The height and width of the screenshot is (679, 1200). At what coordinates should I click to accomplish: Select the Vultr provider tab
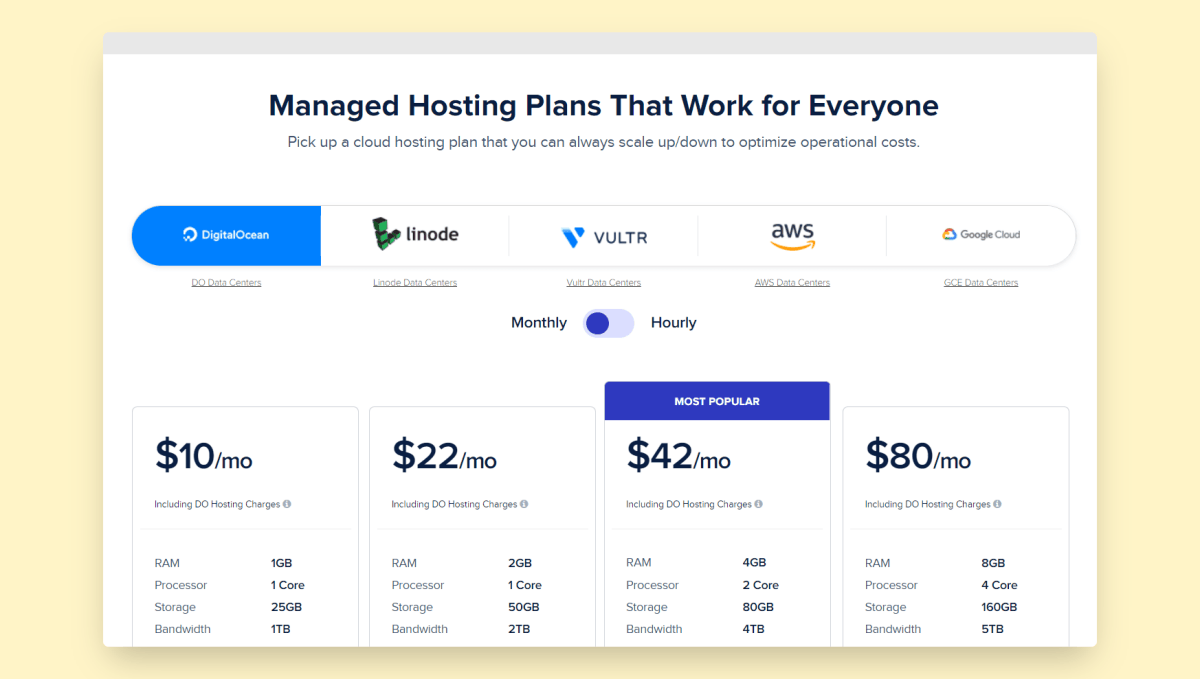click(x=604, y=237)
